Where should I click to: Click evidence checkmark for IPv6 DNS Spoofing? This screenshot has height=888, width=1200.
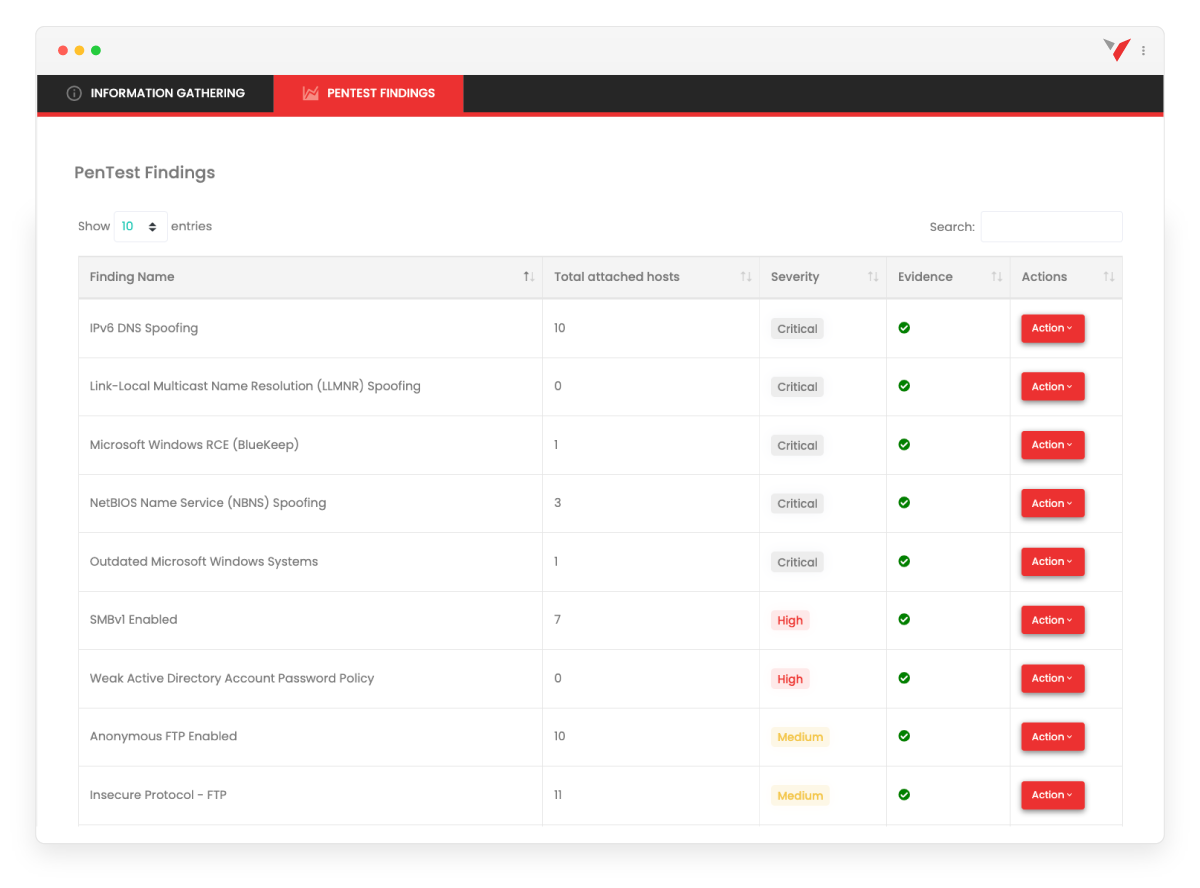pos(904,328)
